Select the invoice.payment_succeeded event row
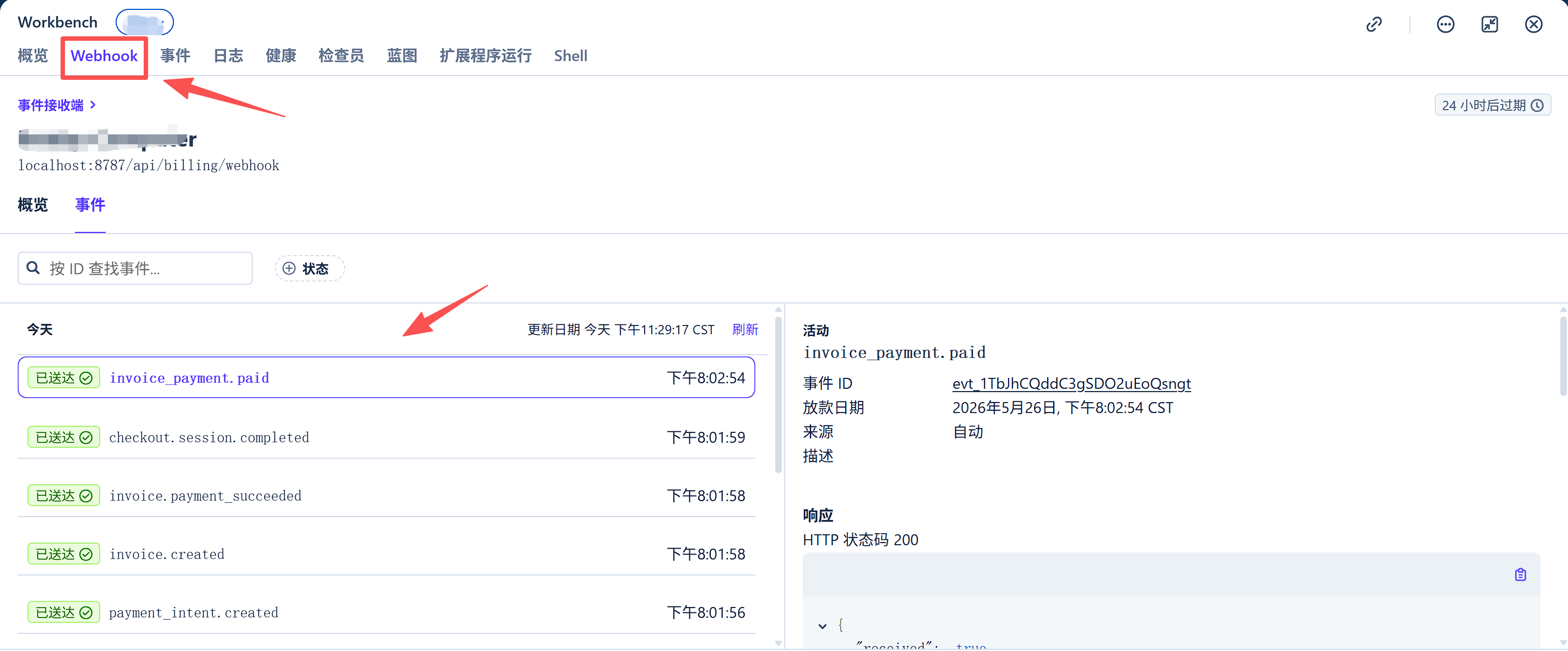1568x651 pixels. (x=386, y=496)
